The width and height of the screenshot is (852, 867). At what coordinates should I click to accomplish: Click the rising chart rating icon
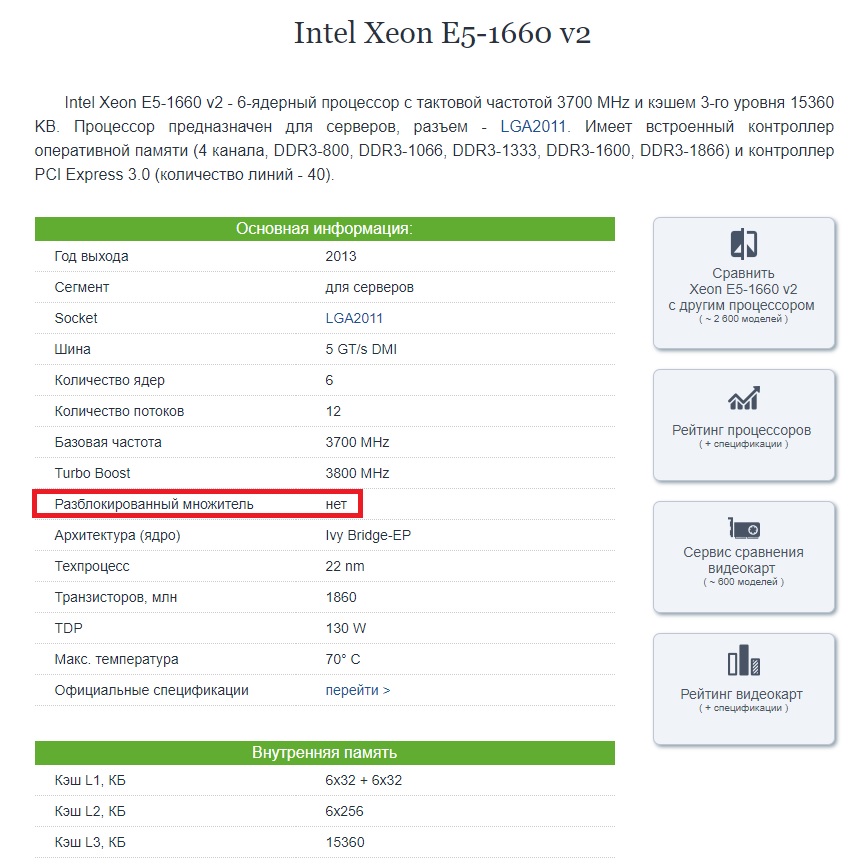743,398
